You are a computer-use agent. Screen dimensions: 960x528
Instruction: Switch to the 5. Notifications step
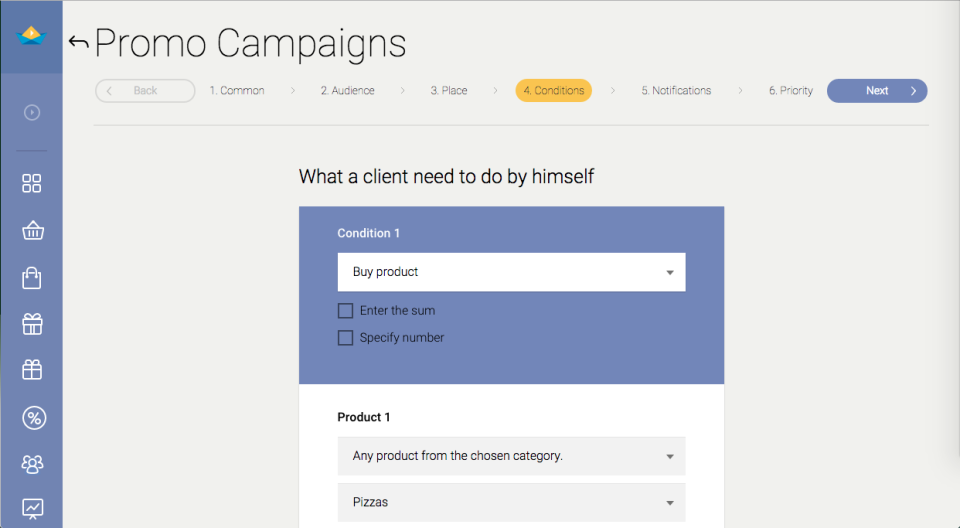click(x=676, y=91)
